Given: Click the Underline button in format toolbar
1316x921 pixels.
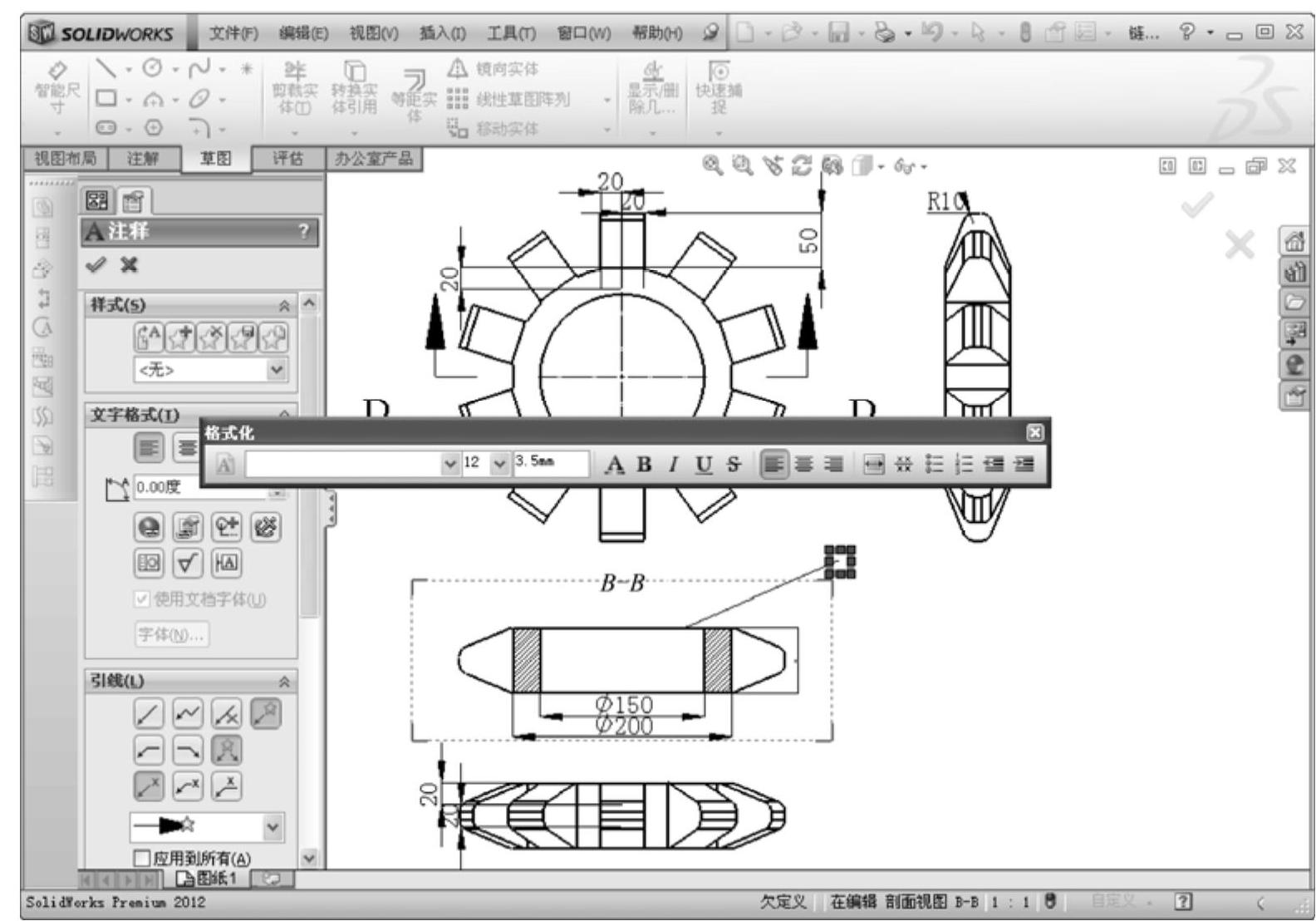Looking at the screenshot, I should click(x=704, y=465).
